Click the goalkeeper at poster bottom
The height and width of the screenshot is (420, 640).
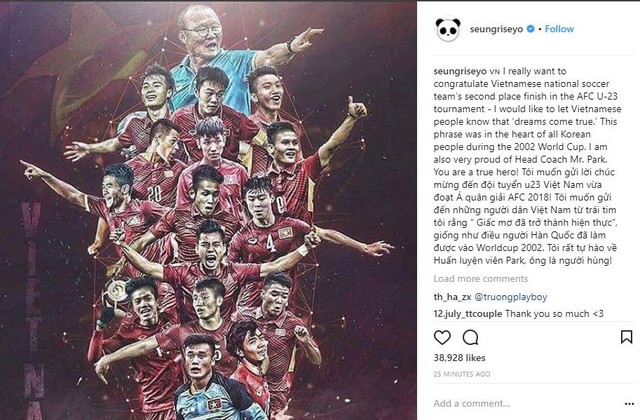[212, 380]
